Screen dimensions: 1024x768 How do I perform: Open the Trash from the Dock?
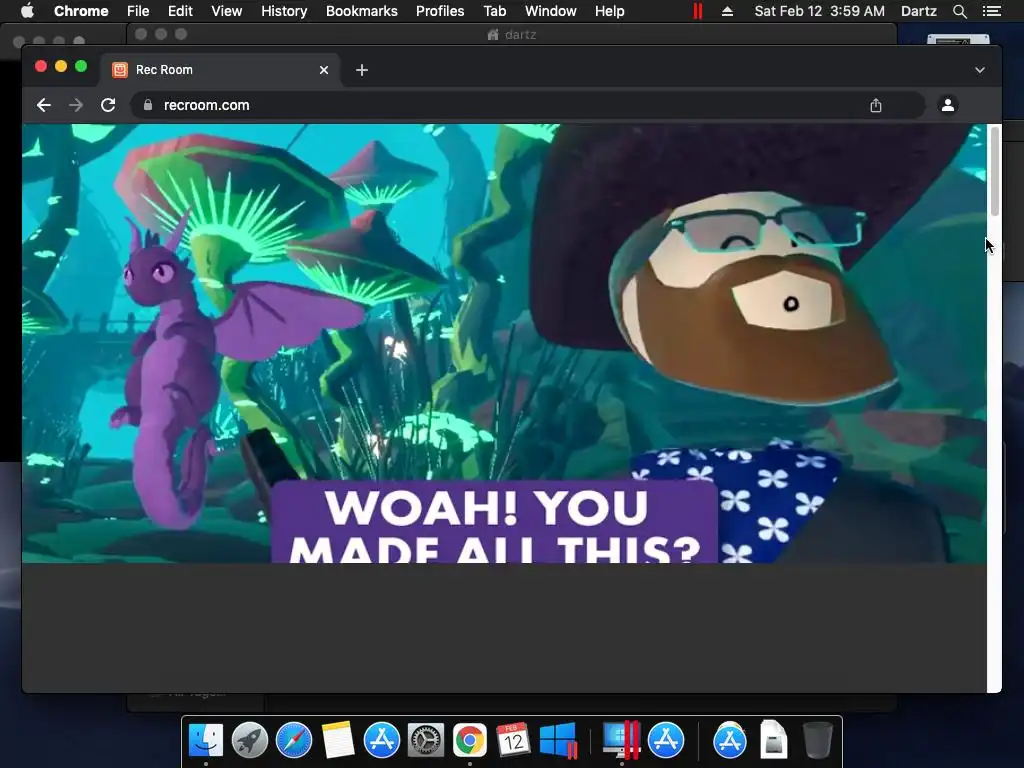[818, 740]
